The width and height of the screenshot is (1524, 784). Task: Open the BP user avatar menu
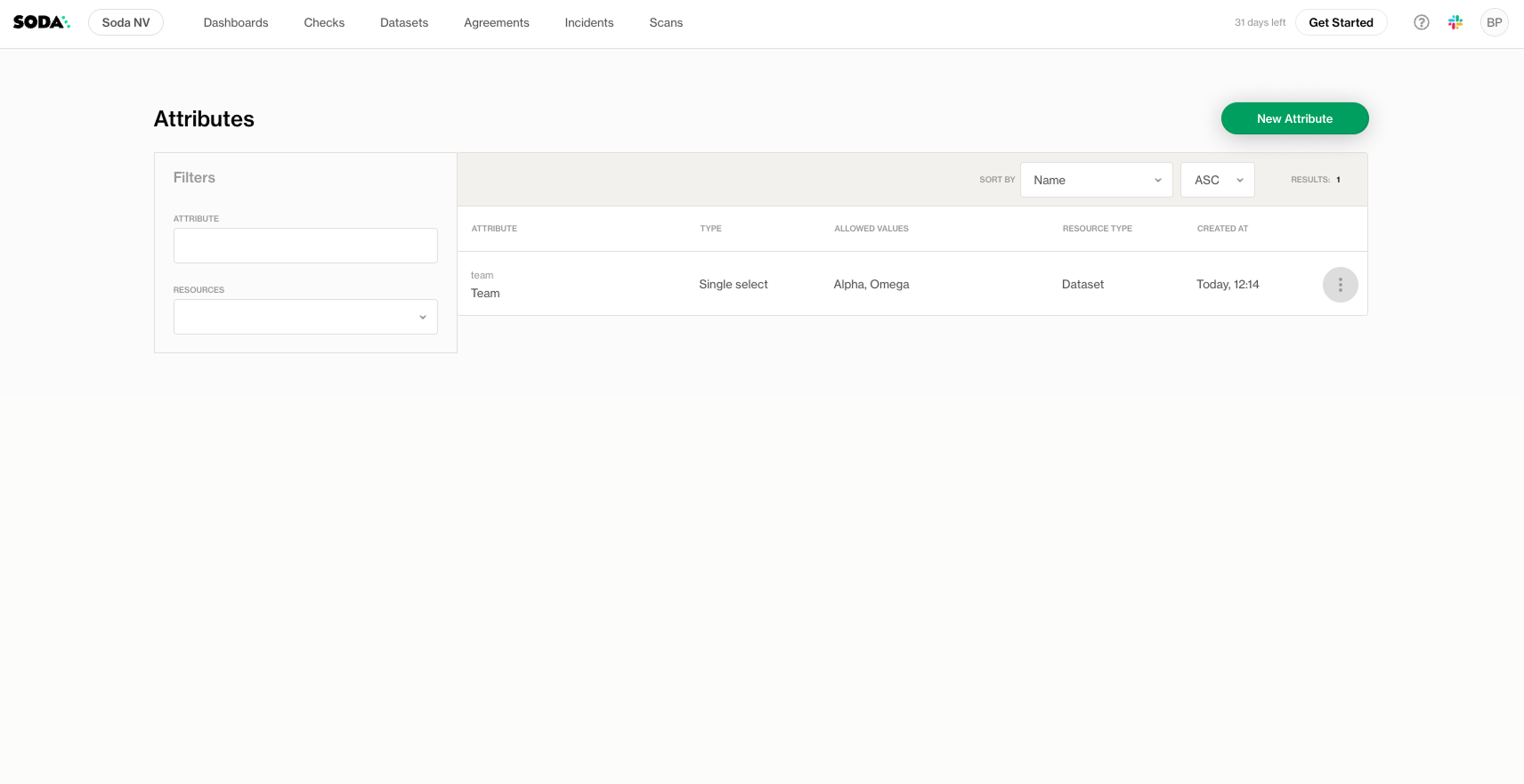pyautogui.click(x=1494, y=22)
